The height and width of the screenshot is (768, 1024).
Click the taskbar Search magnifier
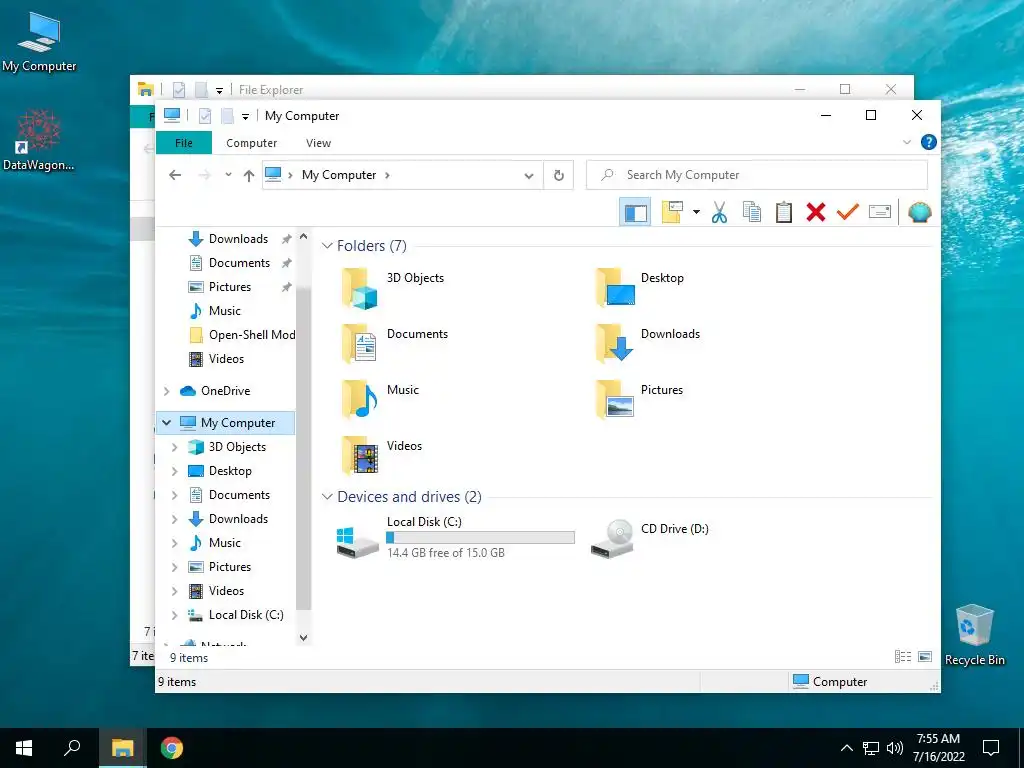(x=72, y=748)
